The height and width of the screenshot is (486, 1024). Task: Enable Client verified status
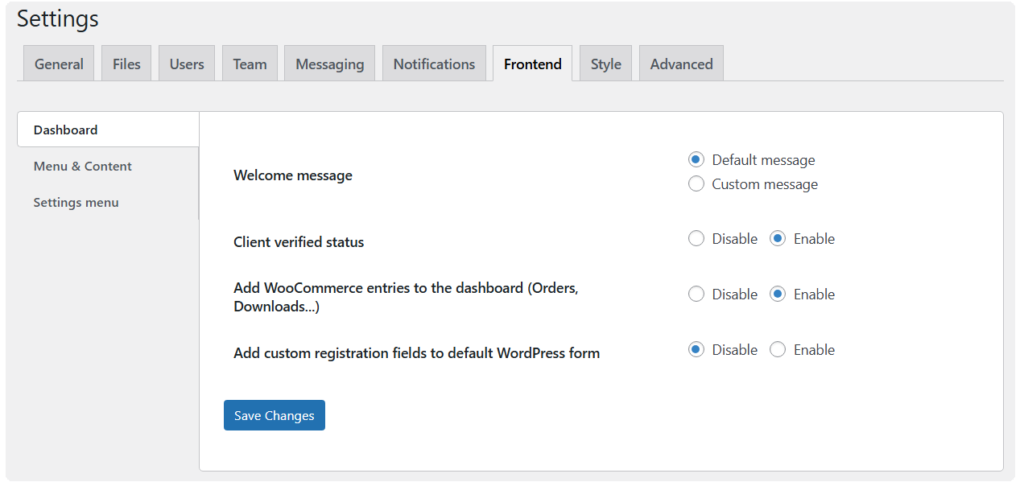778,239
